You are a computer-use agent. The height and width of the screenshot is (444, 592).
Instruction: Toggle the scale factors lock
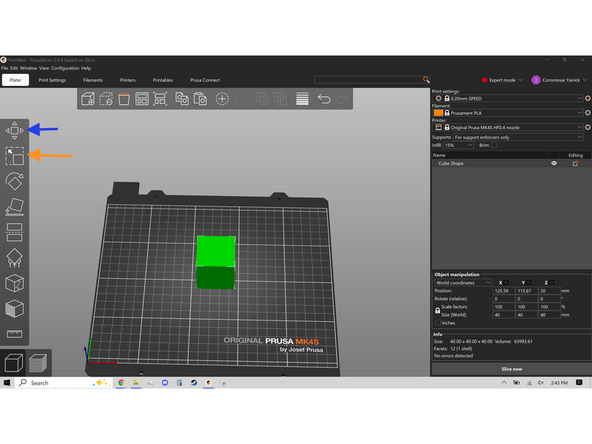(x=438, y=310)
